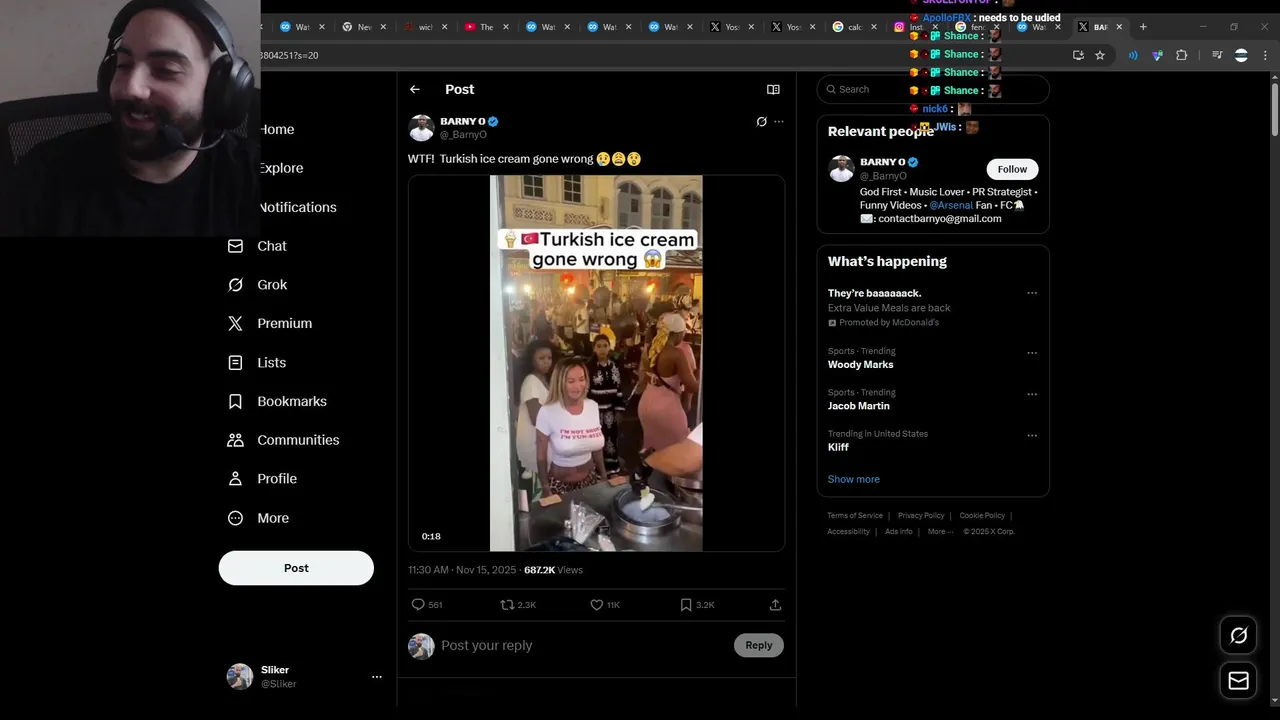Image resolution: width=1280 pixels, height=720 pixels.
Task: Open options for 'They're baaaaaack.' promoted trend
Action: pyautogui.click(x=1032, y=294)
